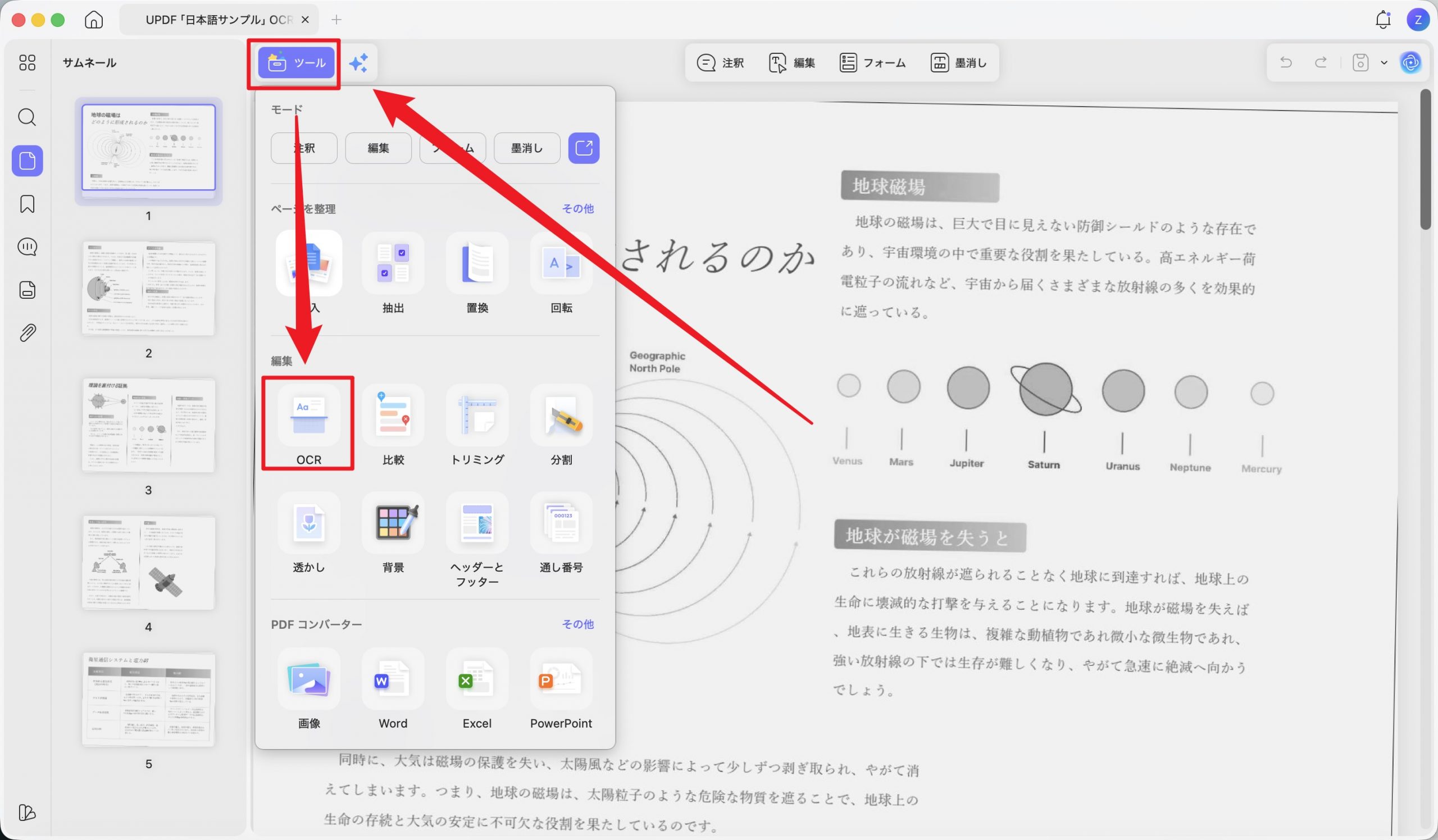Convert PDF to Word
The image size is (1438, 840).
point(393,689)
